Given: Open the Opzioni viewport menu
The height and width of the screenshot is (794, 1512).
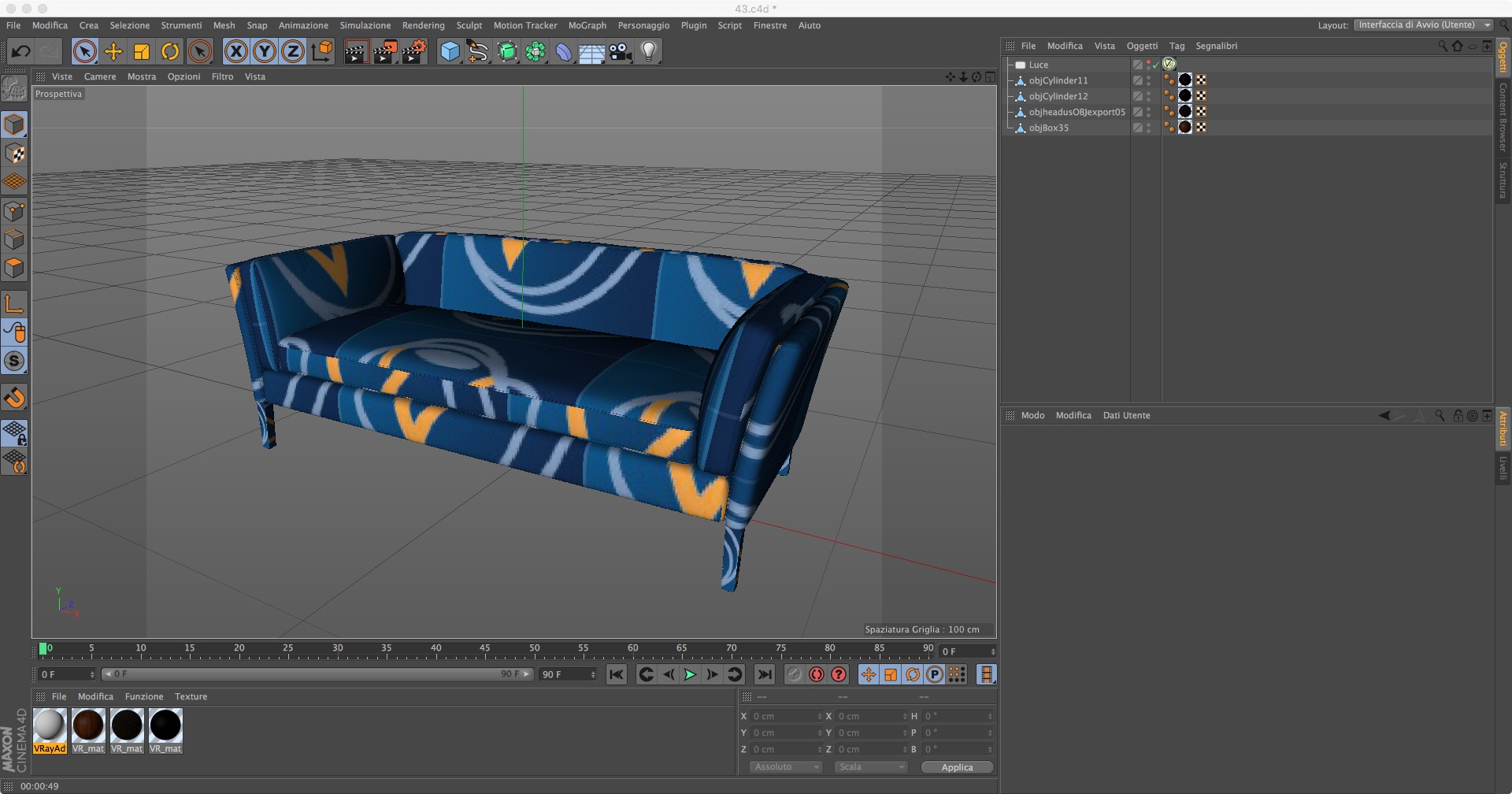Looking at the screenshot, I should (x=183, y=76).
